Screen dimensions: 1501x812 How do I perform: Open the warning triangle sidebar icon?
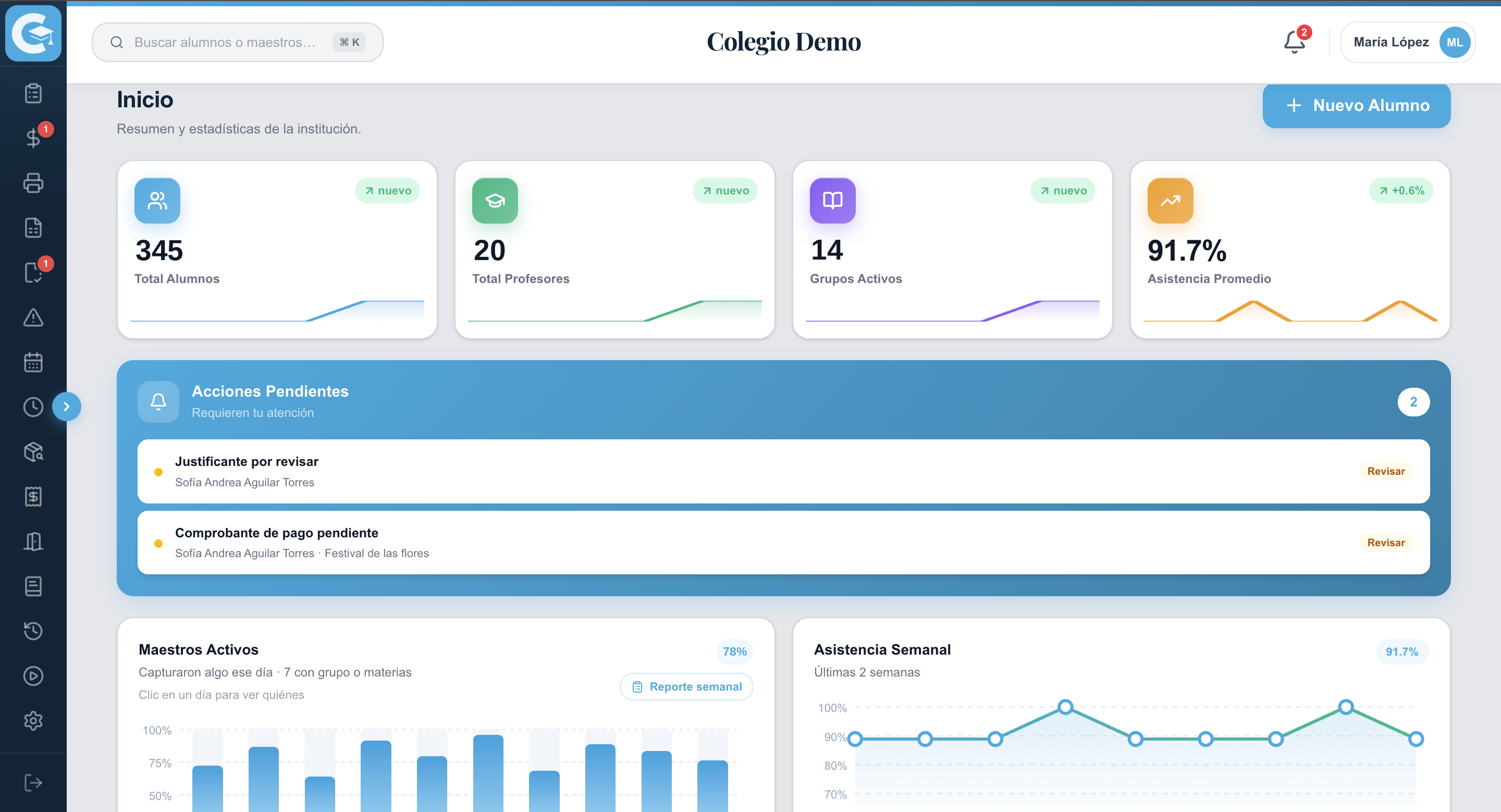pos(33,317)
